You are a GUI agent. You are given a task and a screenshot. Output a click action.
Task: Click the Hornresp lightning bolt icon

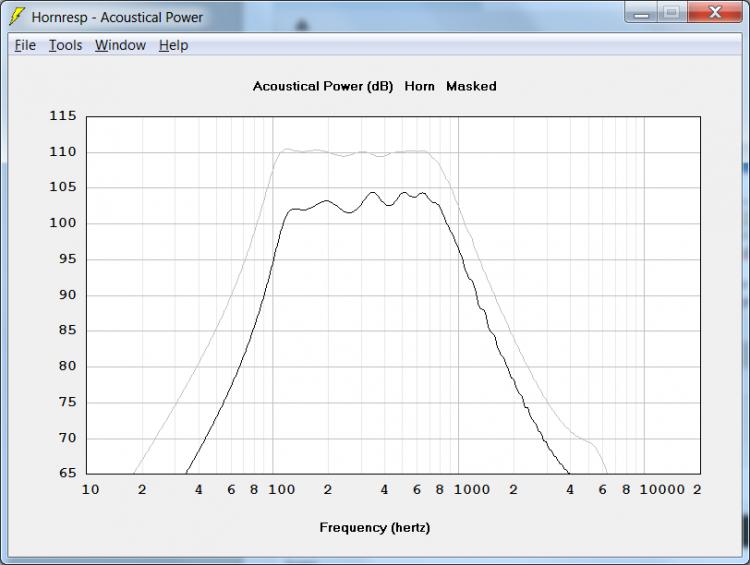[17, 17]
